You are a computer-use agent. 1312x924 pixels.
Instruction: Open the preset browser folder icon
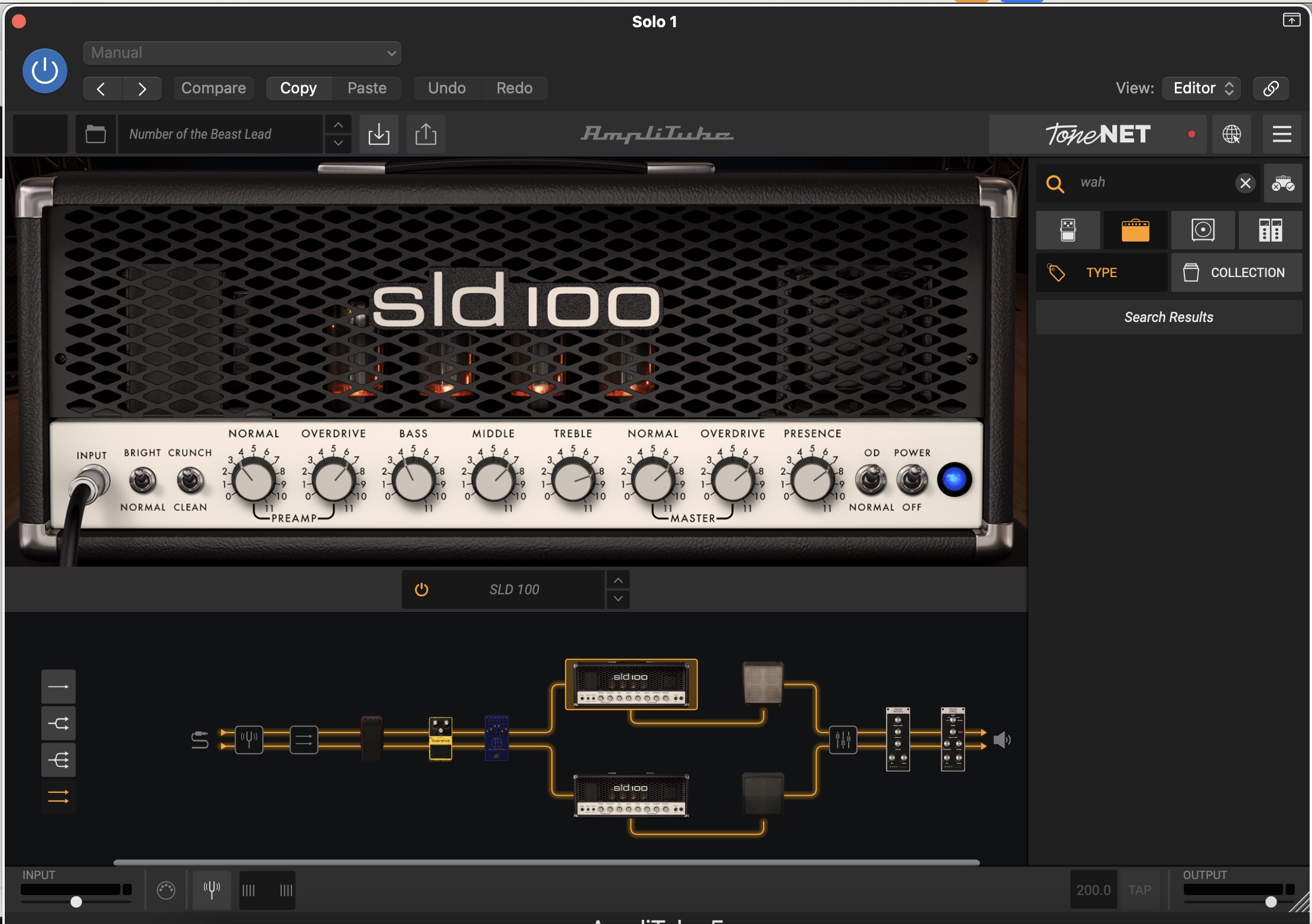(x=96, y=134)
